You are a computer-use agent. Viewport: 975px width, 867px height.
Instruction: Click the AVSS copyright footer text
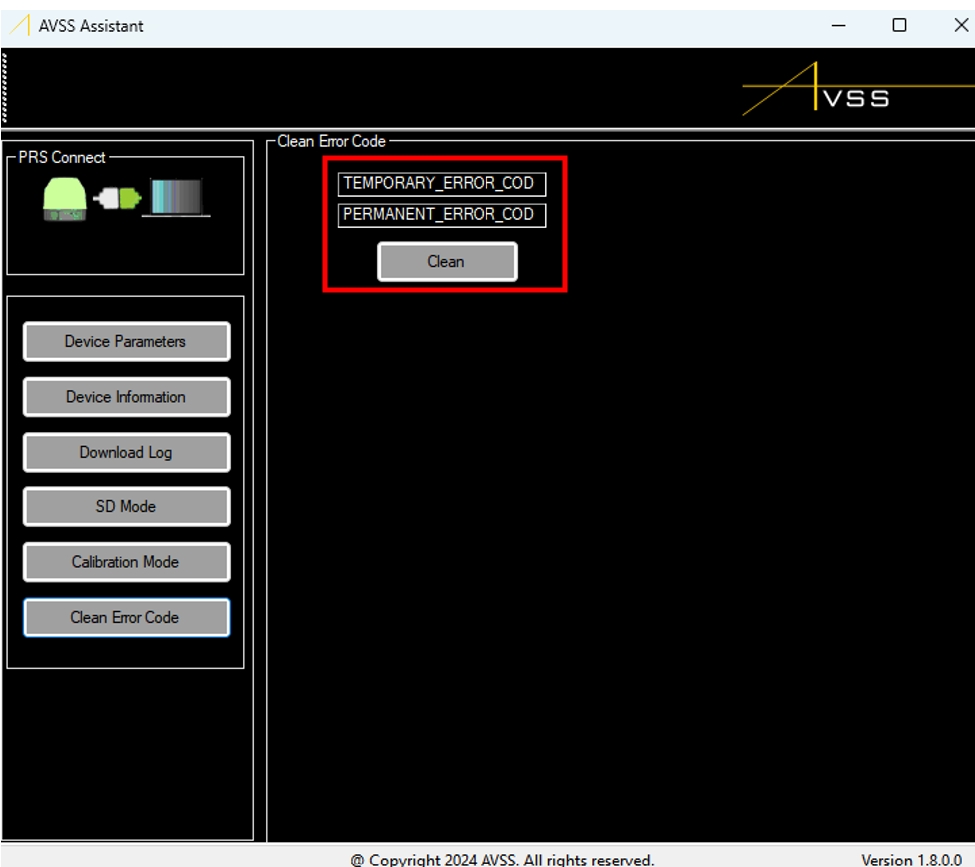pyautogui.click(x=502, y=859)
